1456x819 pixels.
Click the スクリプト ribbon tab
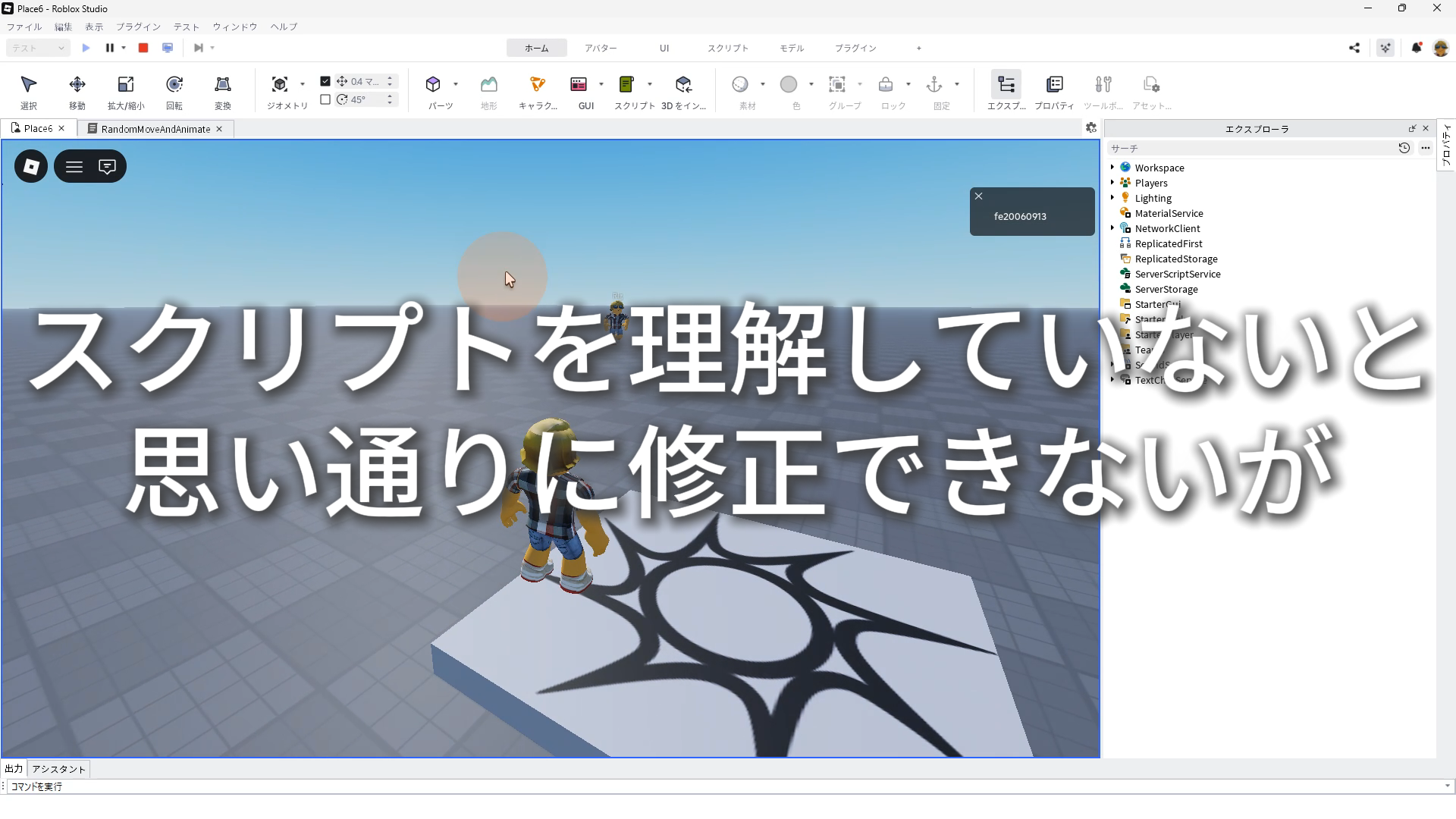coord(727,48)
